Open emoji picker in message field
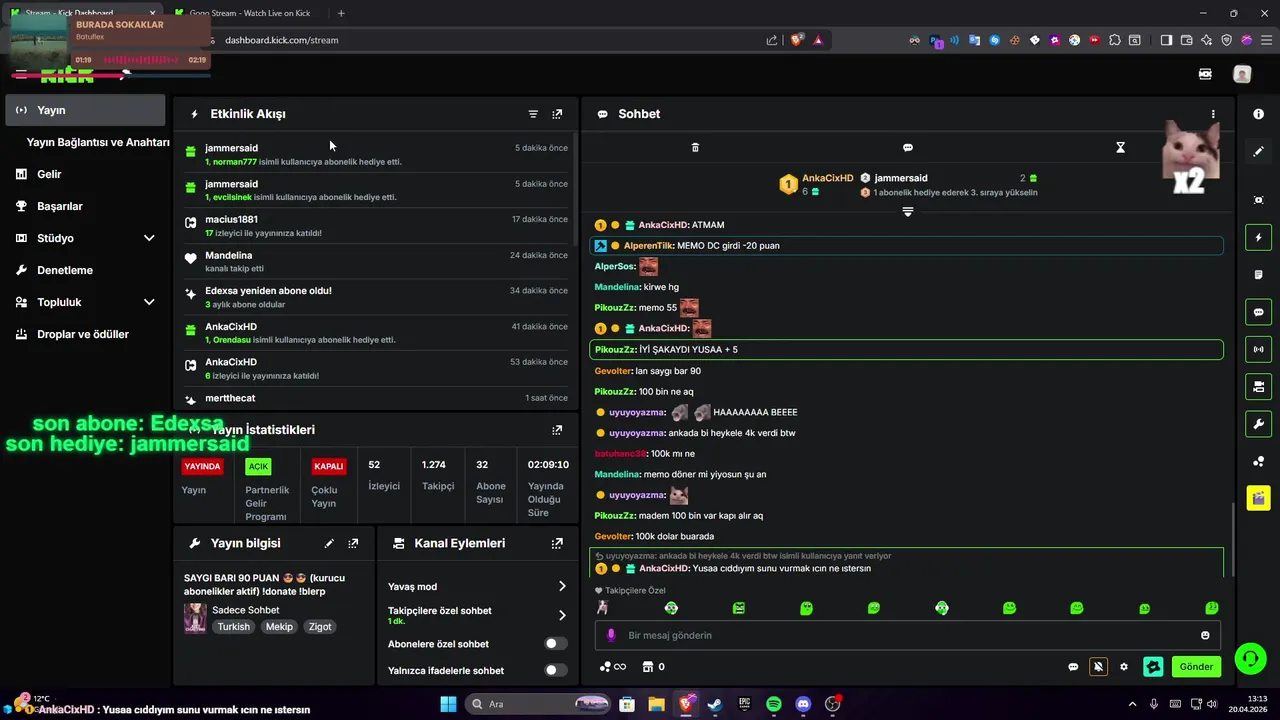 click(x=1205, y=635)
